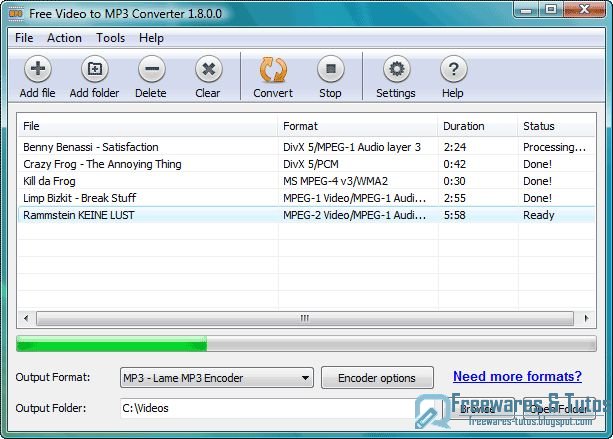Sort by the Status column header
613x439 pixels.
[557, 126]
